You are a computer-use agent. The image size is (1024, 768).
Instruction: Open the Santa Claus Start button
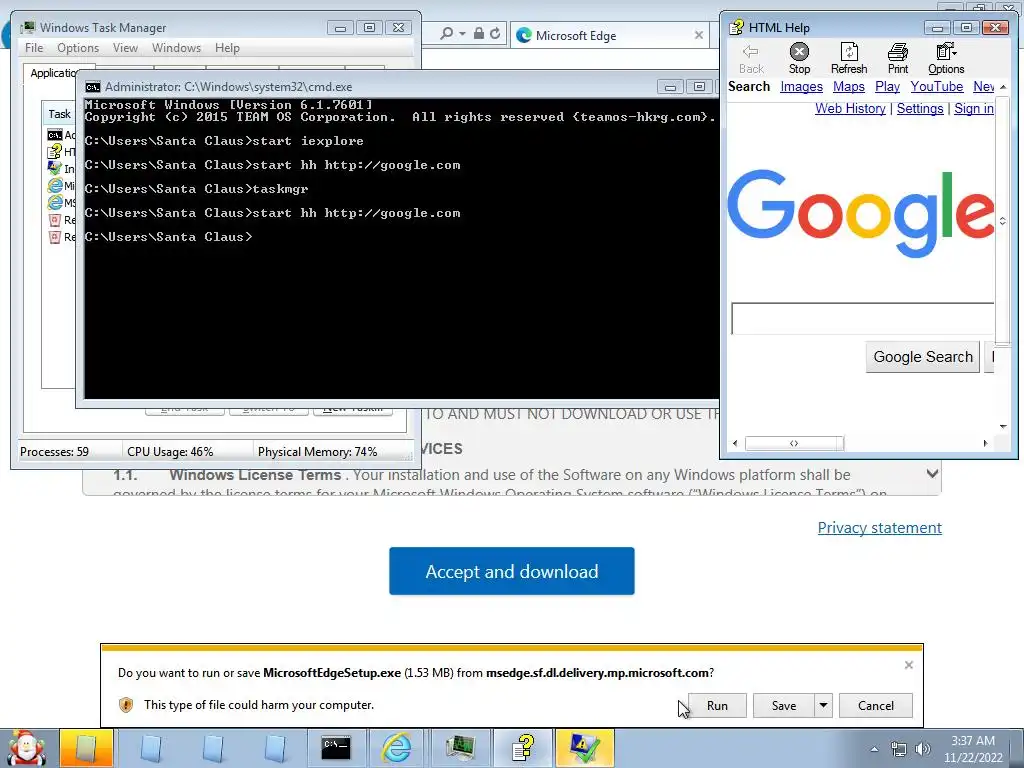coord(27,748)
